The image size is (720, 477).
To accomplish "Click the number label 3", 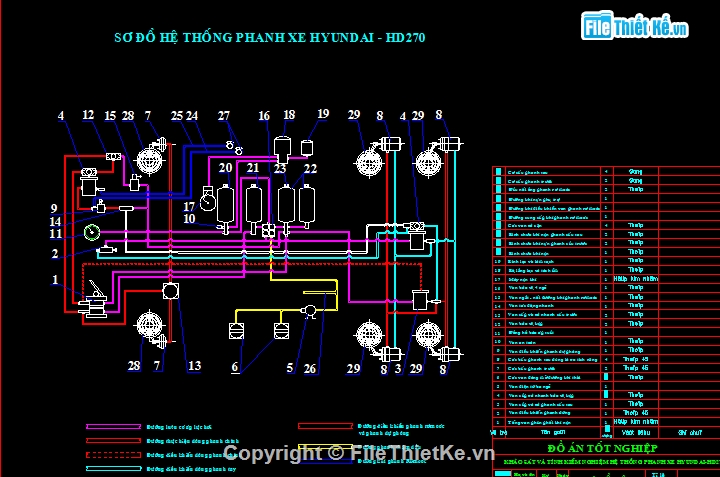I will click(x=398, y=368).
